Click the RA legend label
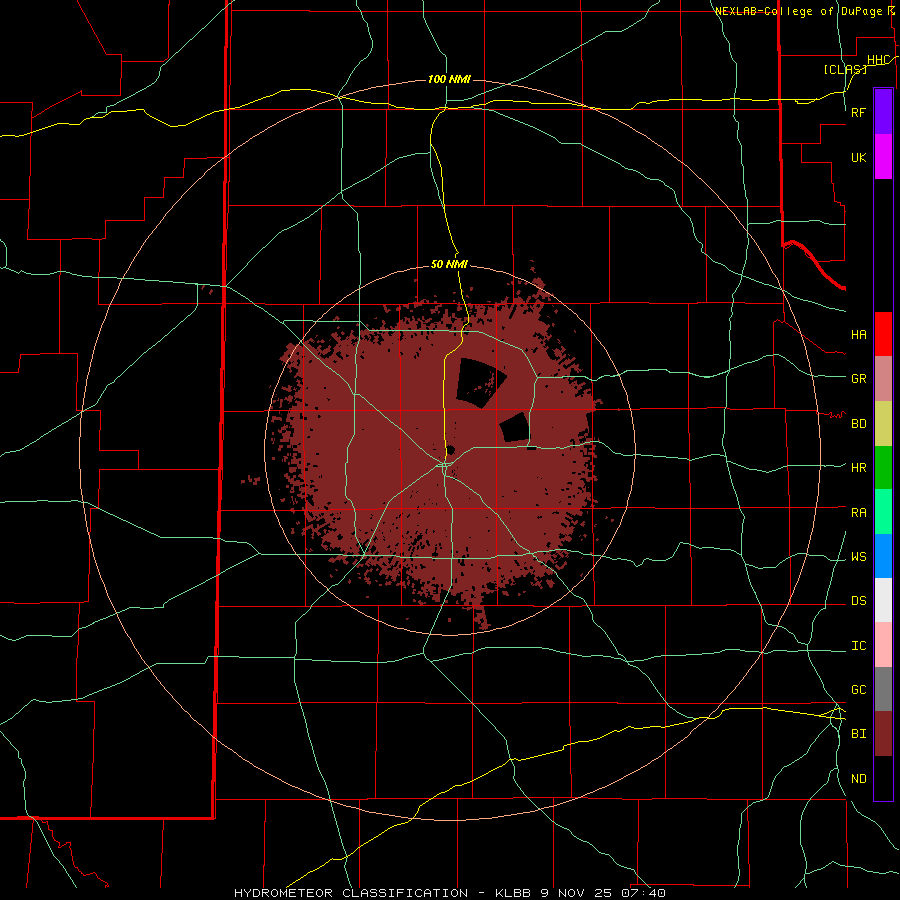900x900 pixels. click(859, 513)
